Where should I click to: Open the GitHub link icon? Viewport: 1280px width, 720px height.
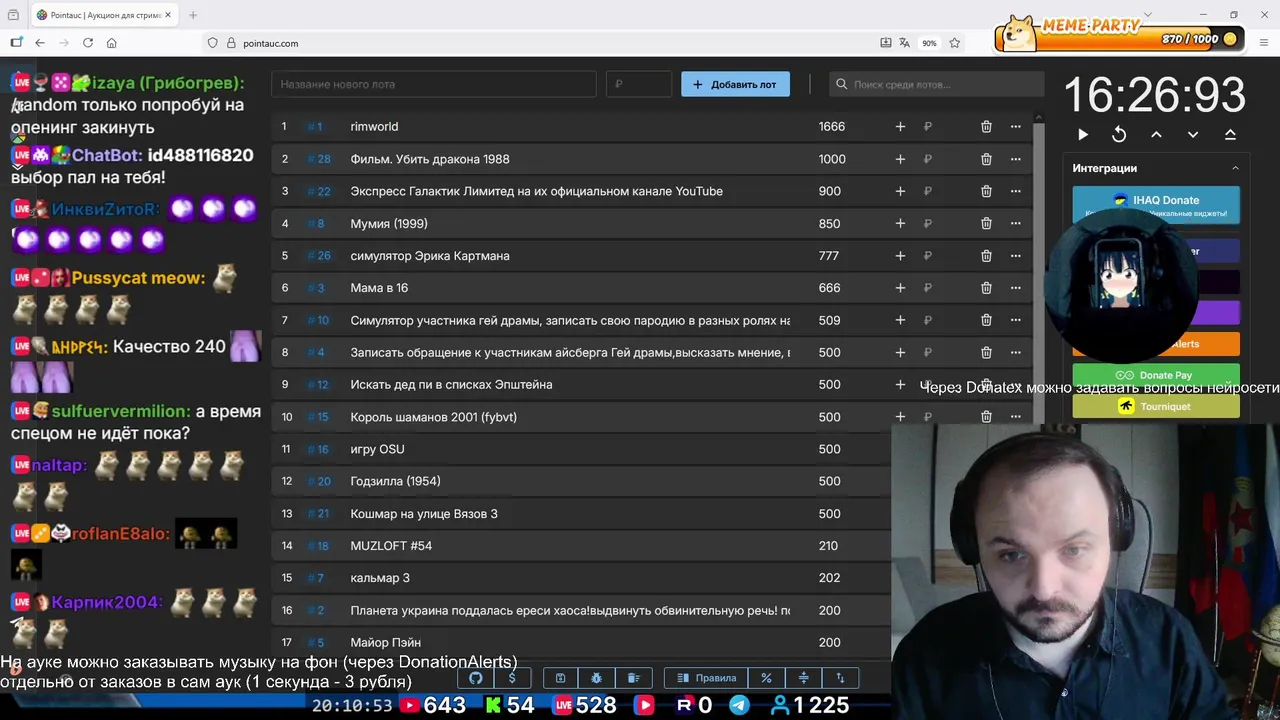(x=476, y=678)
